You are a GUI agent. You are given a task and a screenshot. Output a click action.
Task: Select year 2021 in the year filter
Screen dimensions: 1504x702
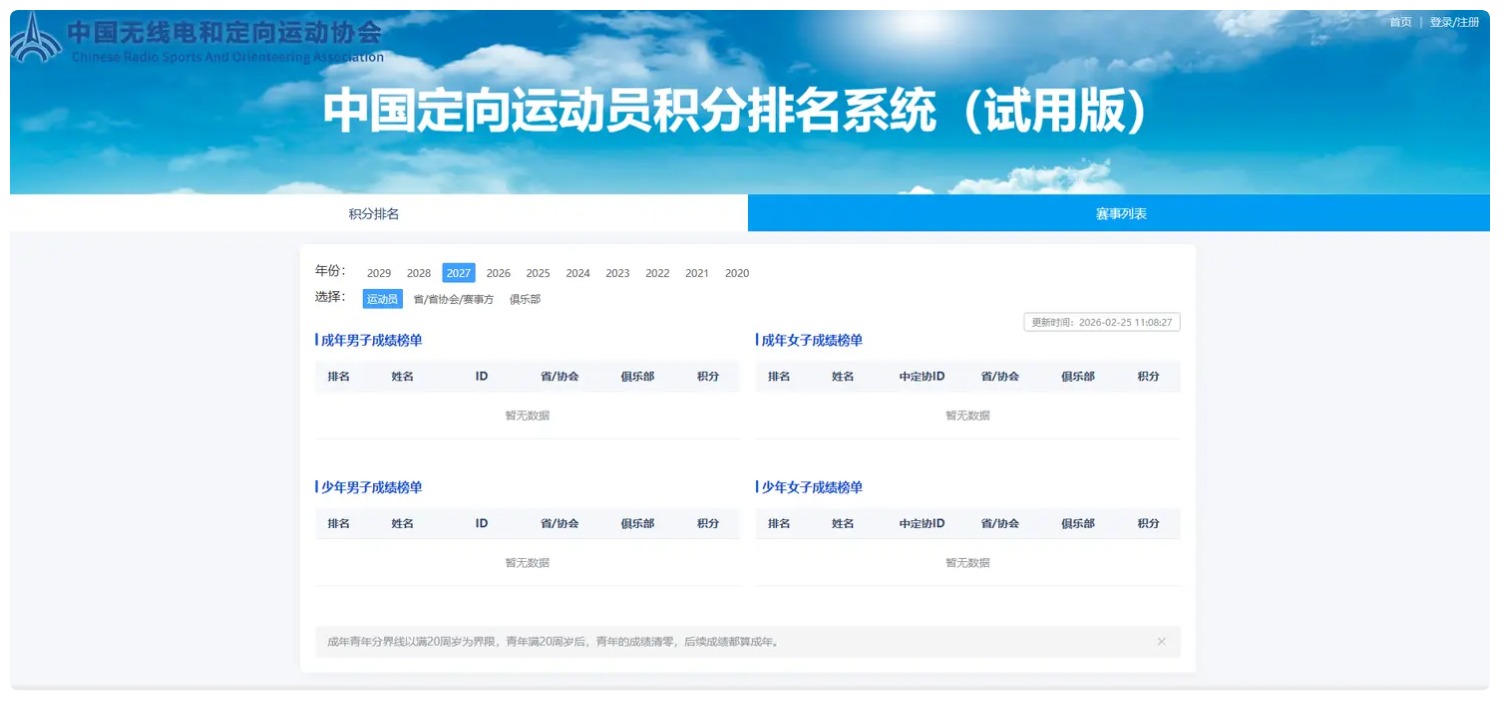click(x=697, y=272)
